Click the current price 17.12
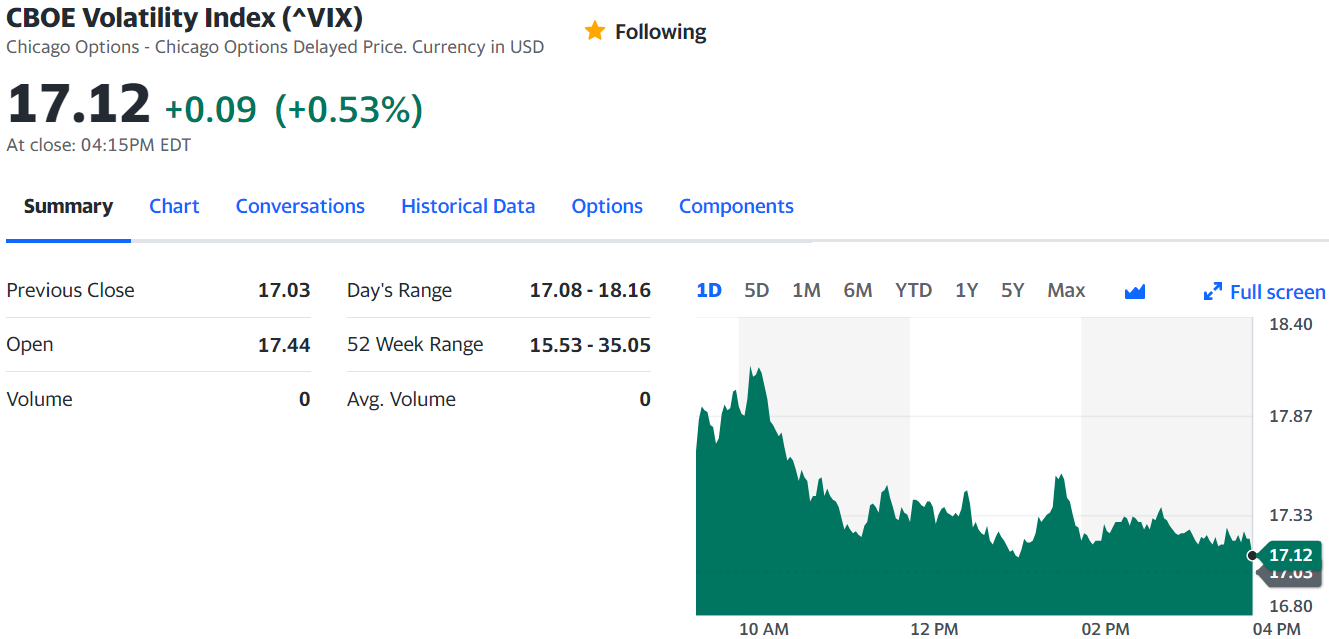 [x=79, y=104]
